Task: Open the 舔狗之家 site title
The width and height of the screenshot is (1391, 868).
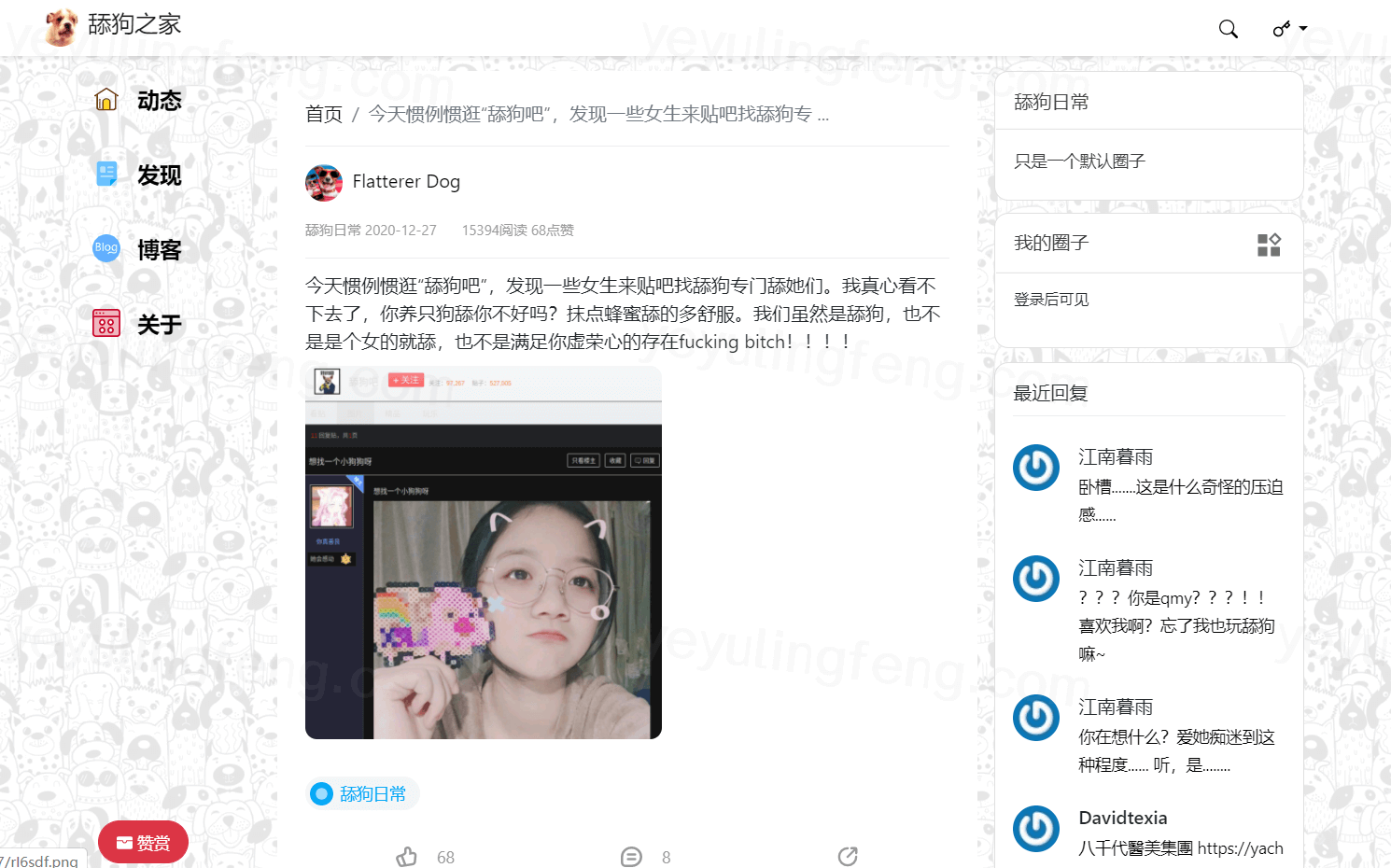Action: (x=134, y=24)
